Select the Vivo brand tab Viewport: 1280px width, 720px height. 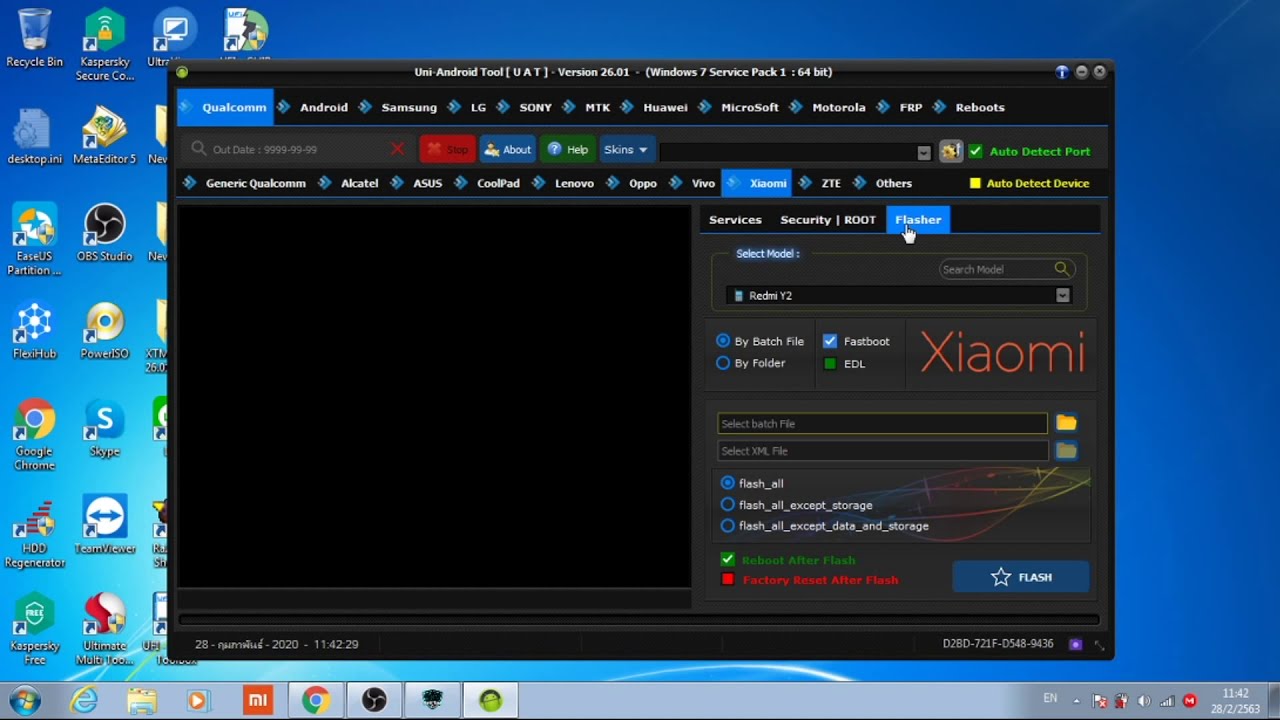pos(693,183)
